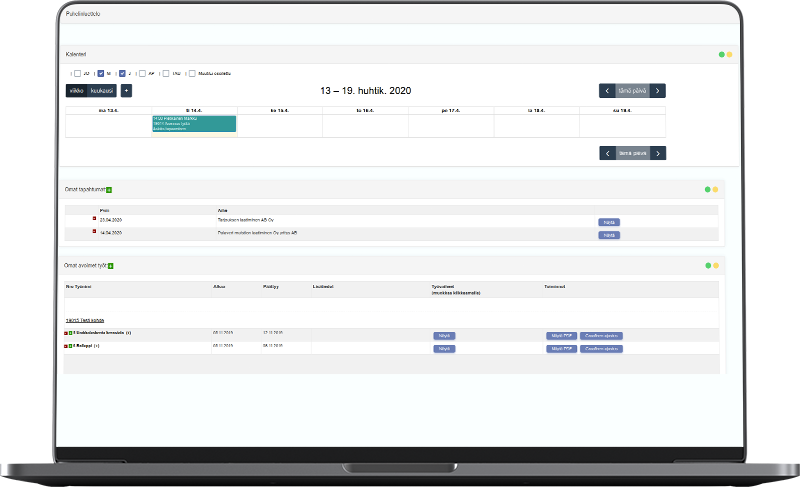Screen dimensions: 800x487
Task: Click the Lisätiedot column header
Action: (x=323, y=287)
